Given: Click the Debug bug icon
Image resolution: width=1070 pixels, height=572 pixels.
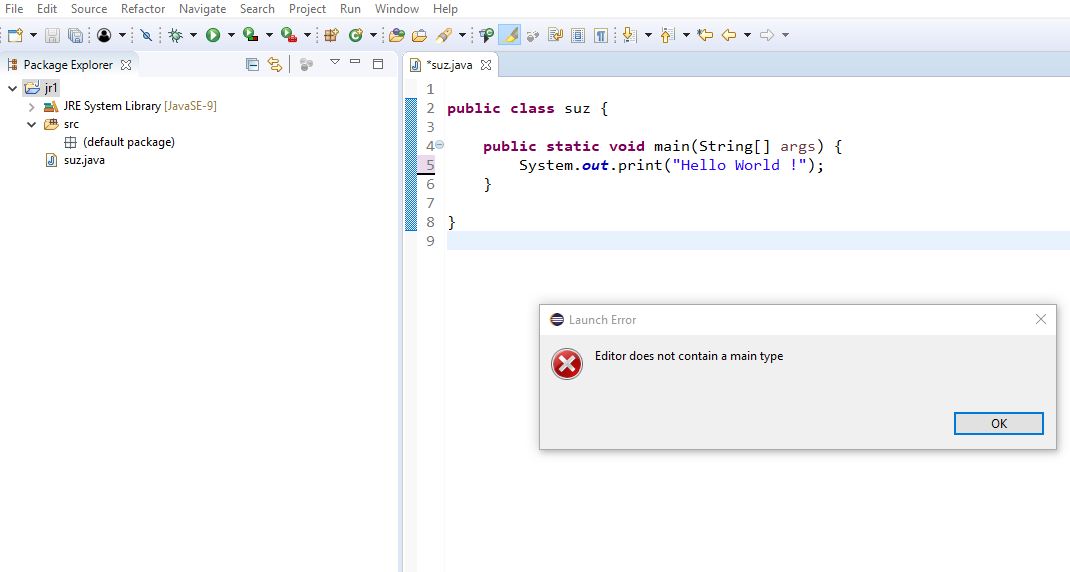Looking at the screenshot, I should click(x=175, y=35).
